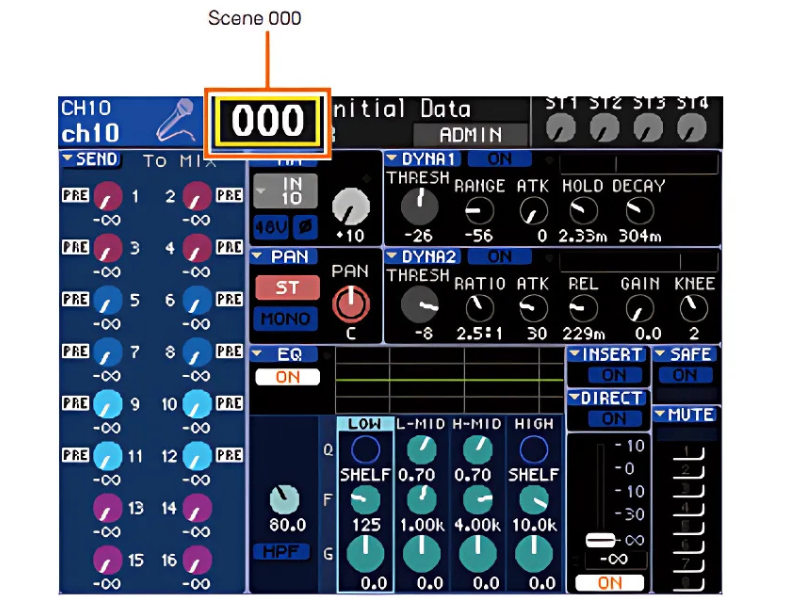800x600 pixels.
Task: Enable the MONO assign button
Action: click(x=285, y=319)
